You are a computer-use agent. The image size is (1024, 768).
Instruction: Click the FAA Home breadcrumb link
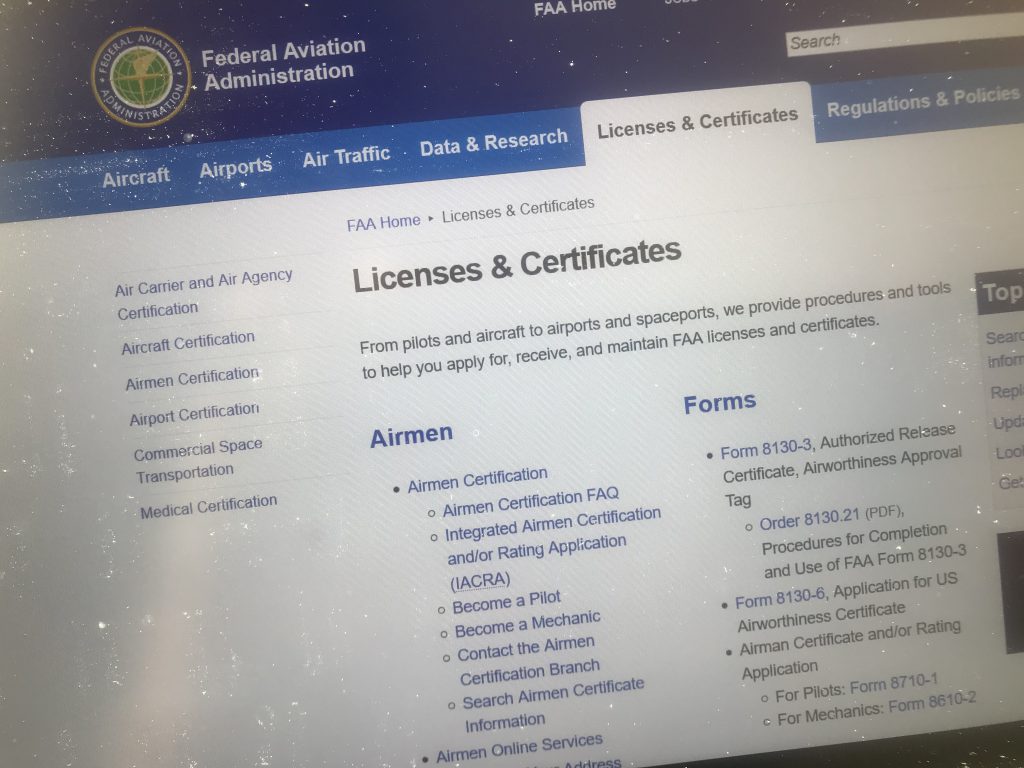click(x=383, y=223)
